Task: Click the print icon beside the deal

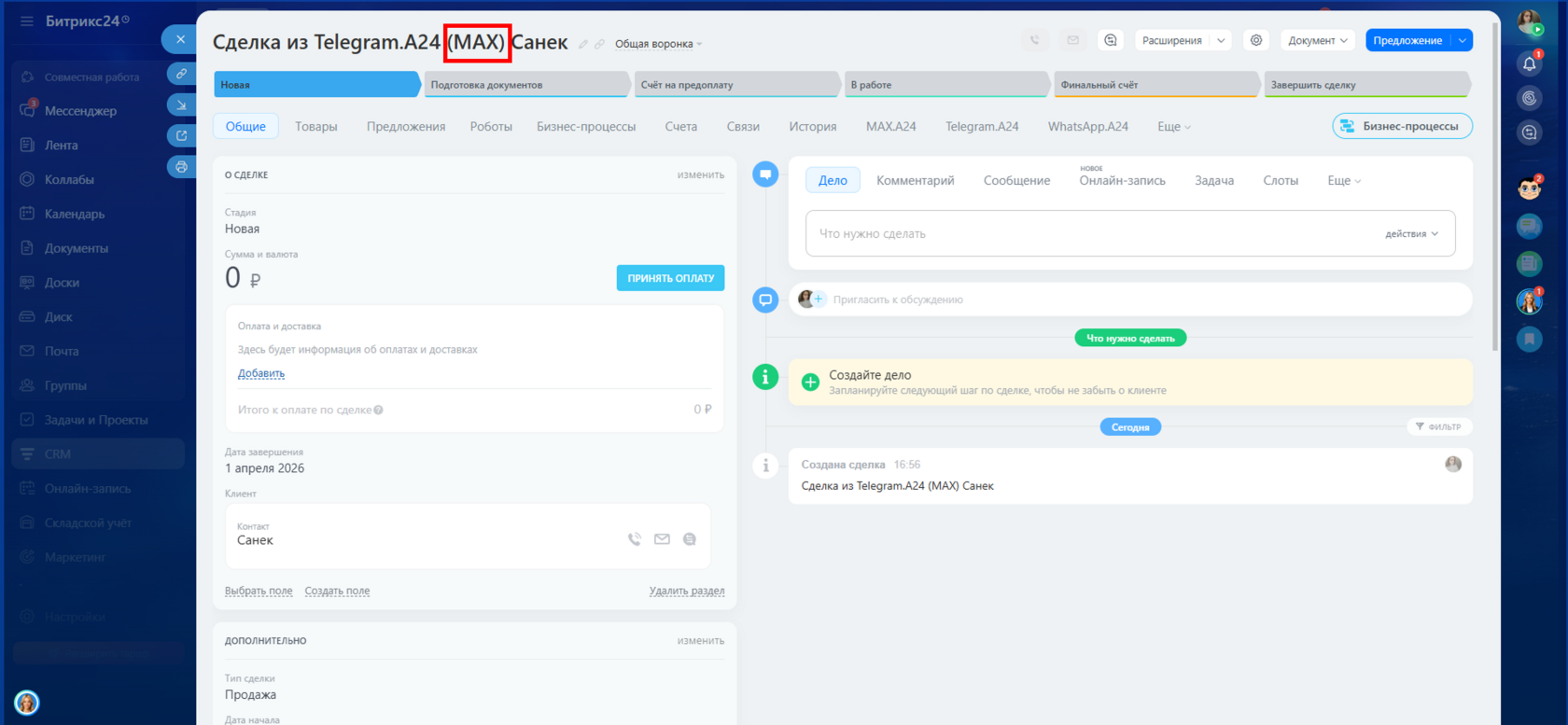Action: (x=181, y=167)
